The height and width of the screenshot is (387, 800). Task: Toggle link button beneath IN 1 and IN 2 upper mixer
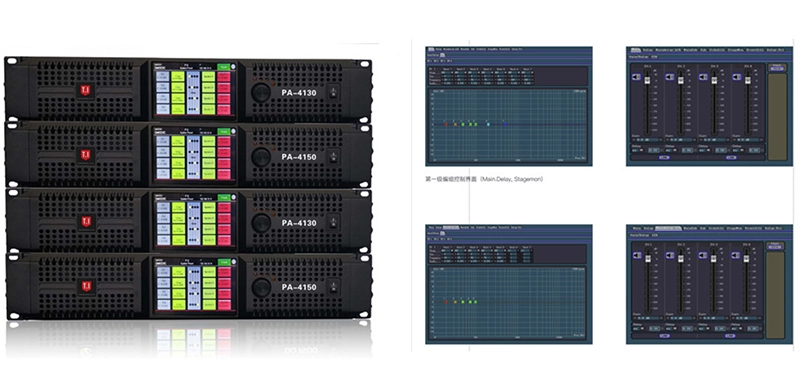pos(664,158)
